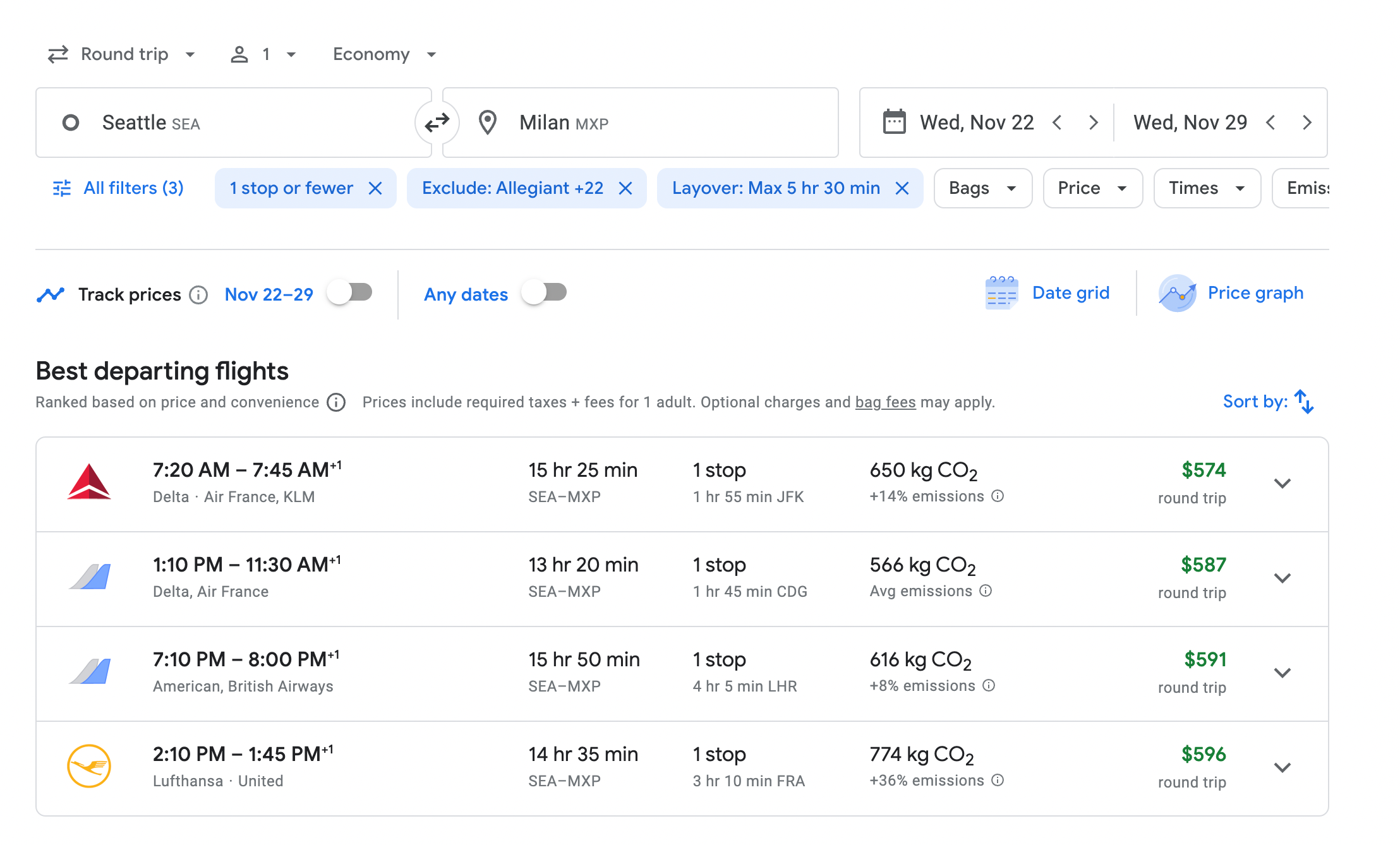Open All filters panel
This screenshot has height=845, width=1400.
[118, 188]
